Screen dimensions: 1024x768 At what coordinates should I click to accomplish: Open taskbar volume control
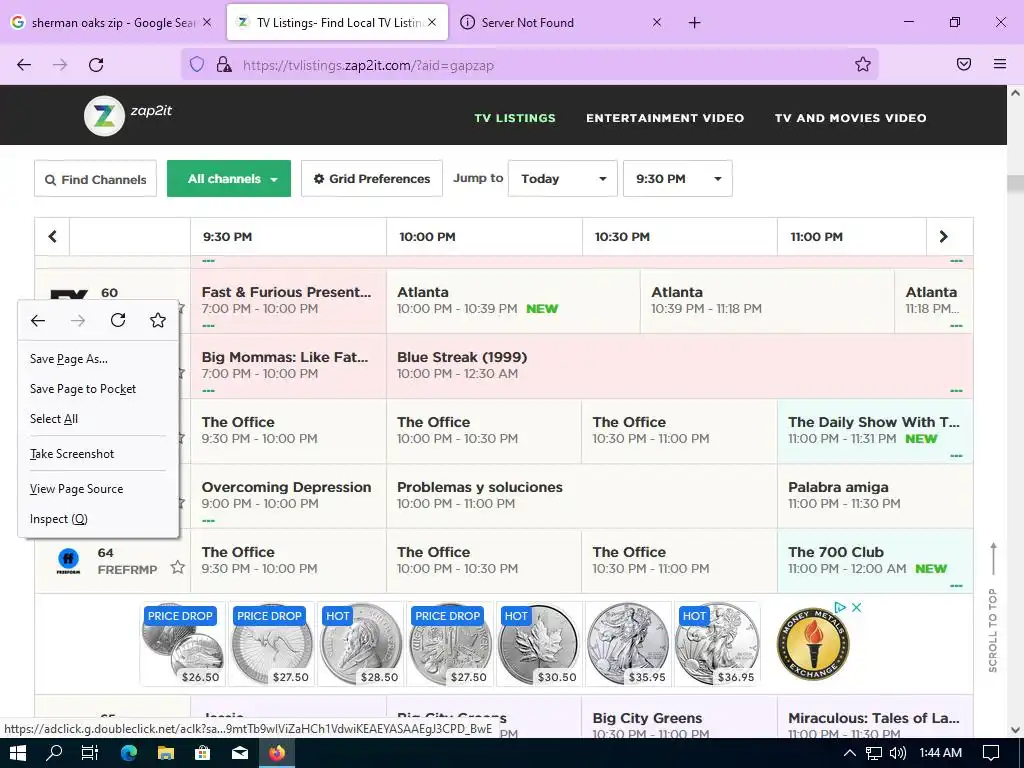[898, 753]
